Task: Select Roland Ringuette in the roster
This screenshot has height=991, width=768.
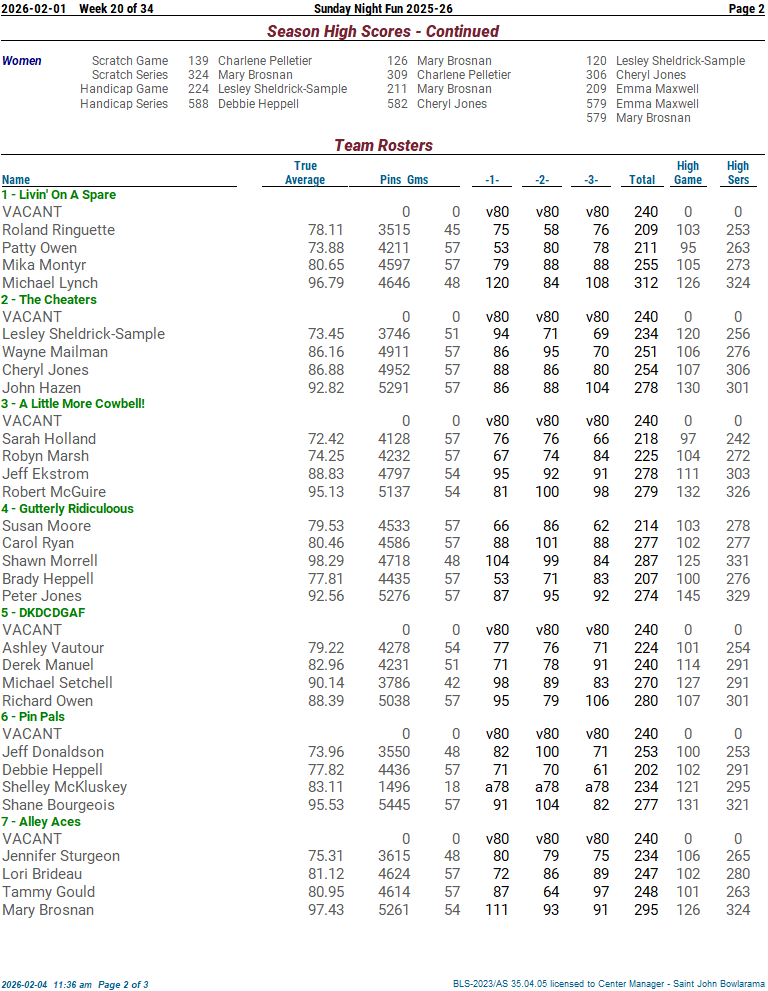Action: [x=58, y=230]
